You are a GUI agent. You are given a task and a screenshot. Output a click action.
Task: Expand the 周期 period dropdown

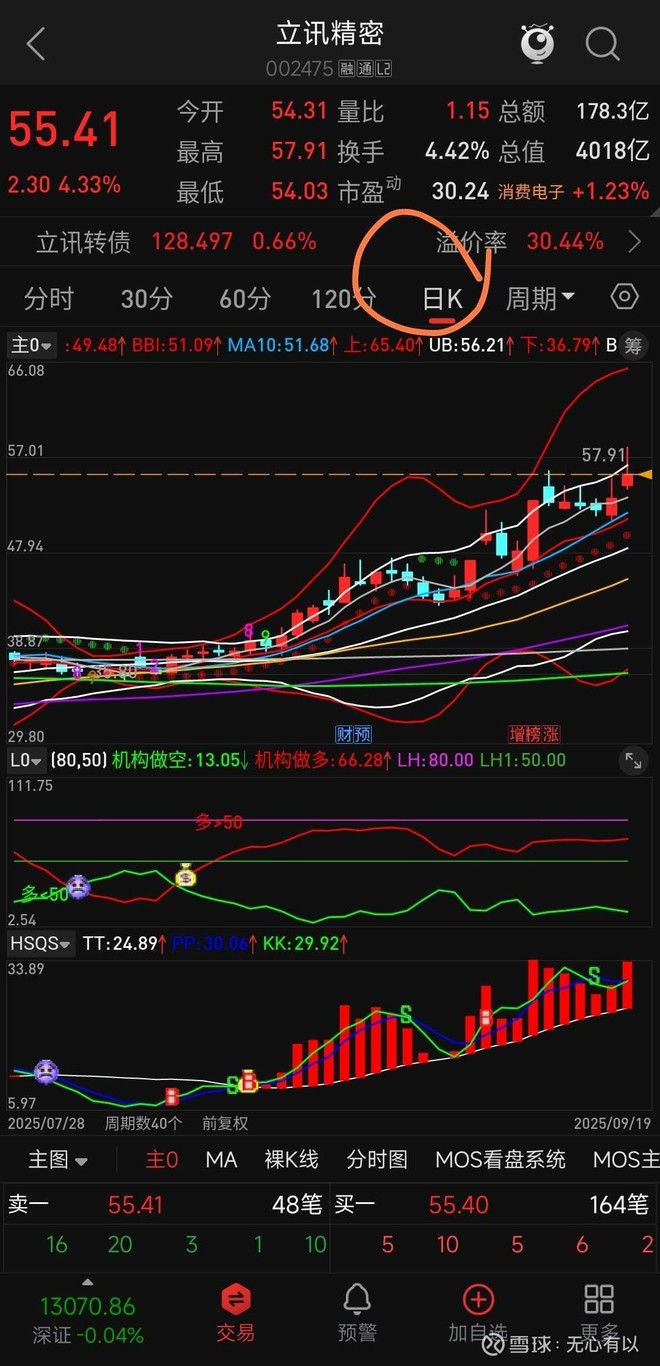coord(540,297)
